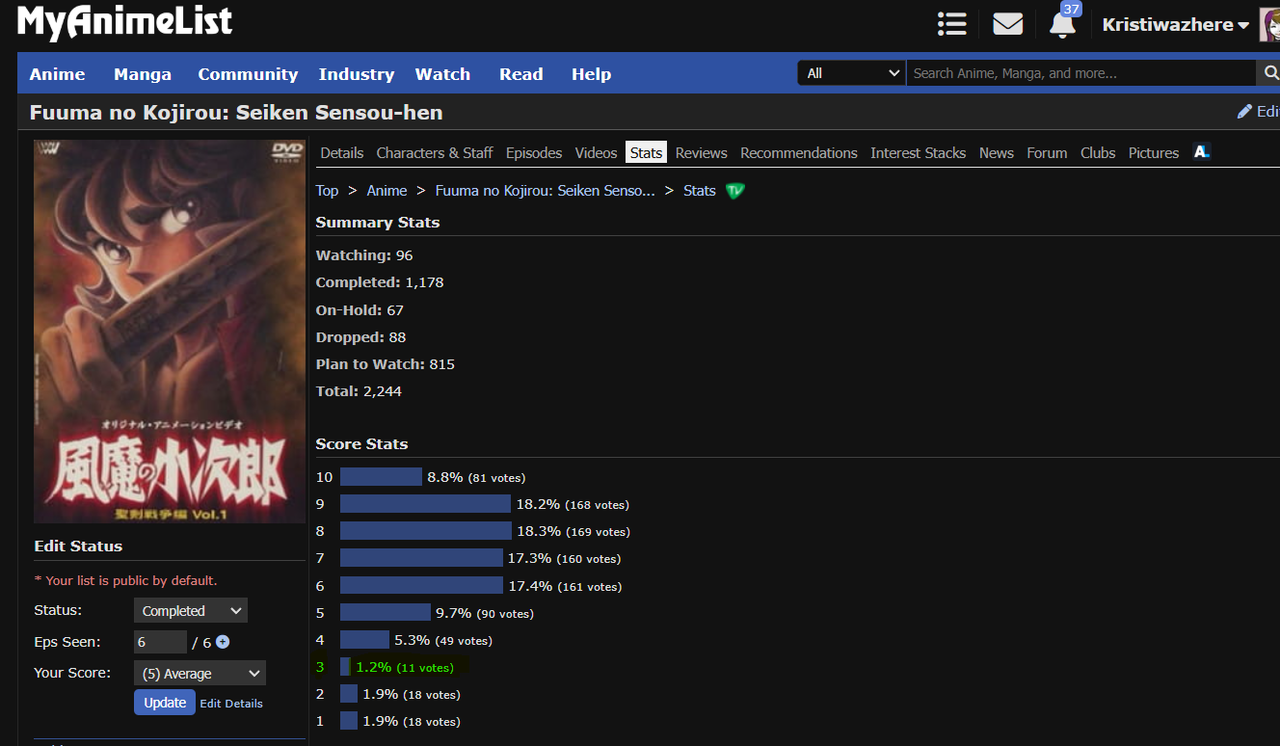Open the Anime menu
This screenshot has width=1280, height=746.
(x=57, y=74)
